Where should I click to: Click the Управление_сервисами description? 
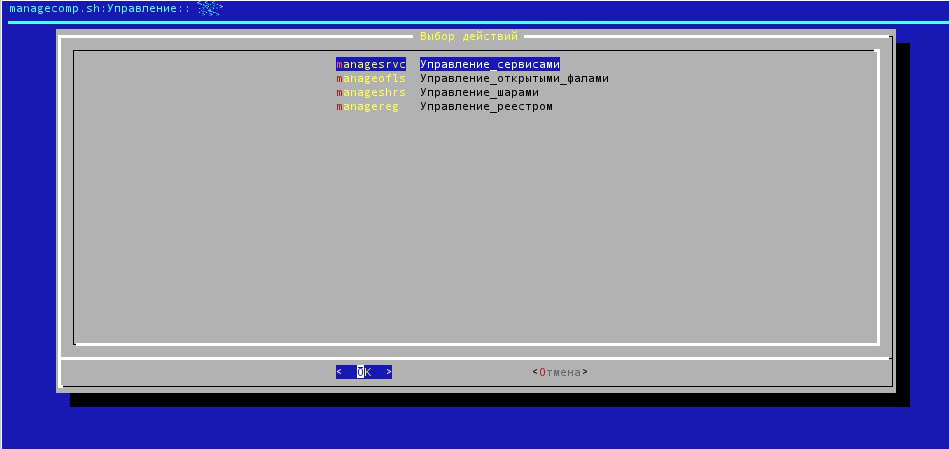tap(489, 64)
